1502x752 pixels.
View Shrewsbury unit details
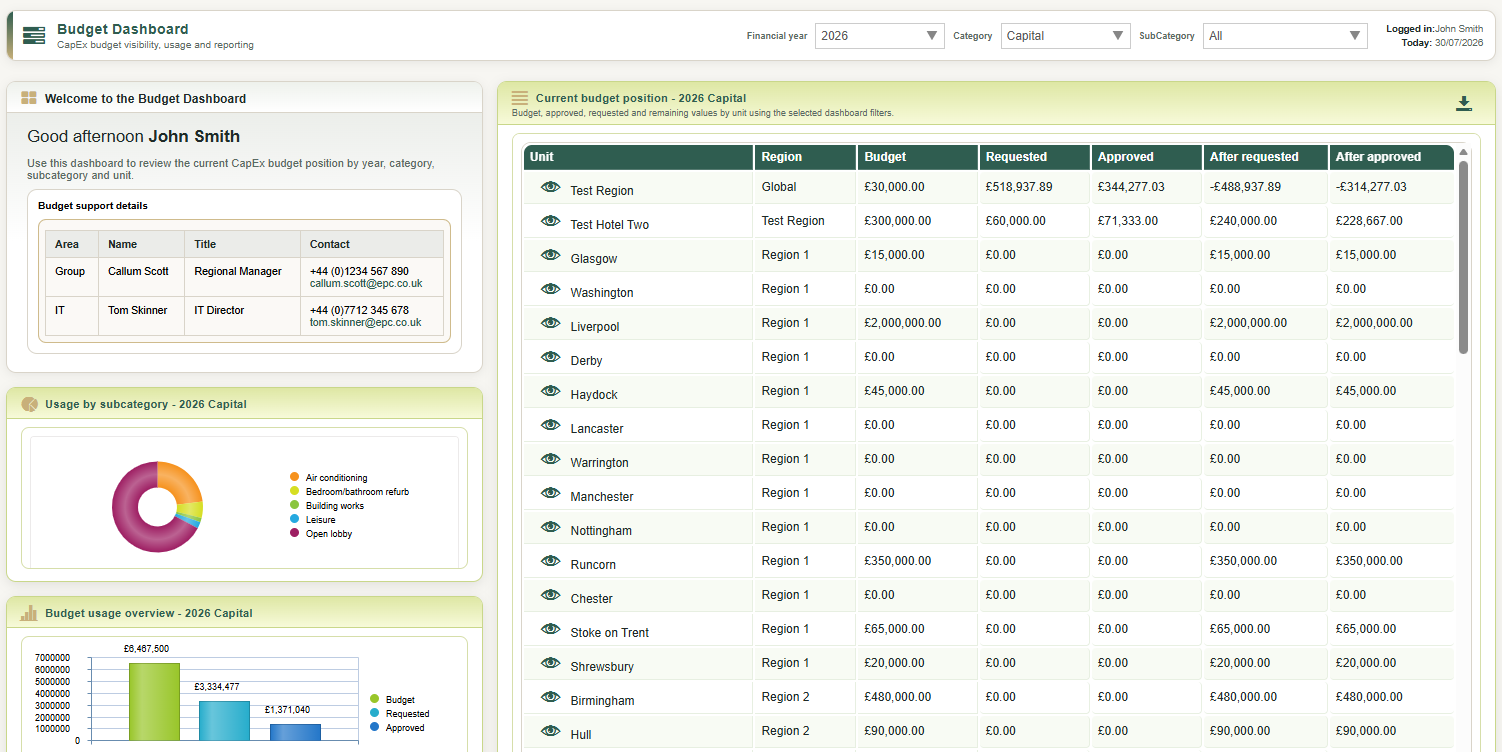click(550, 663)
